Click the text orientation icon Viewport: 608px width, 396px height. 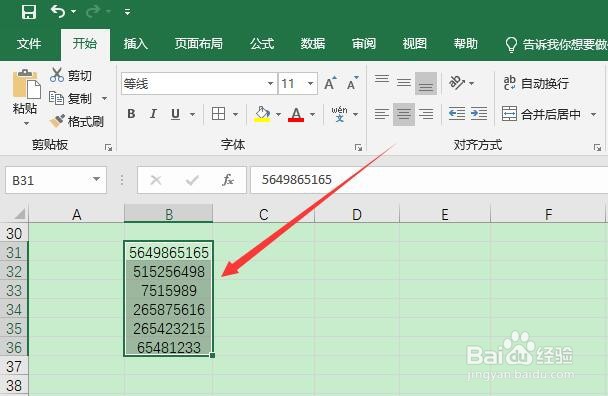point(457,83)
